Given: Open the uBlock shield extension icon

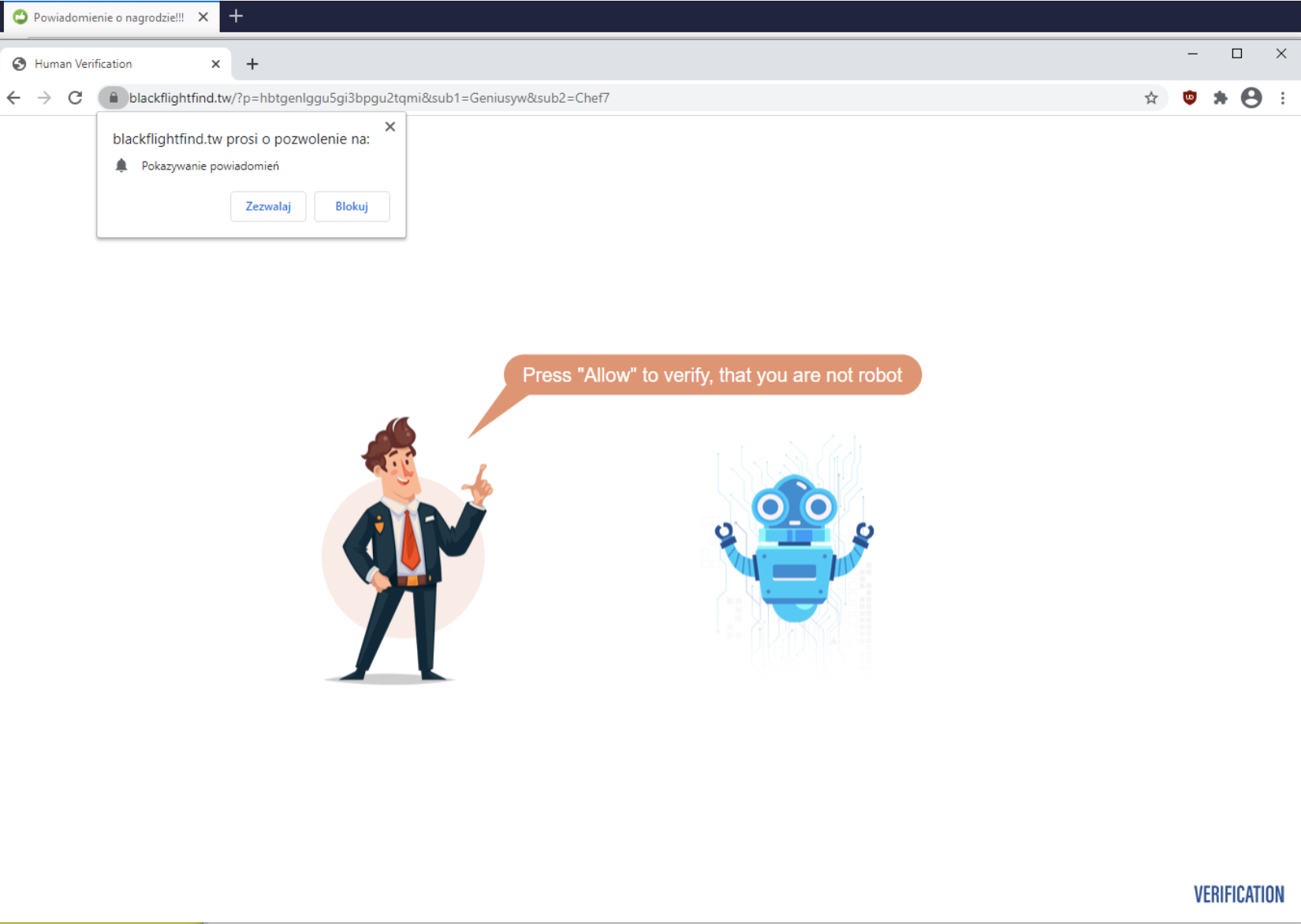Looking at the screenshot, I should [1190, 98].
